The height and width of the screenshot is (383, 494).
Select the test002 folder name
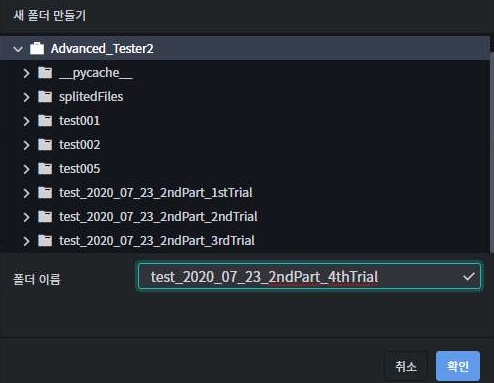coord(79,145)
